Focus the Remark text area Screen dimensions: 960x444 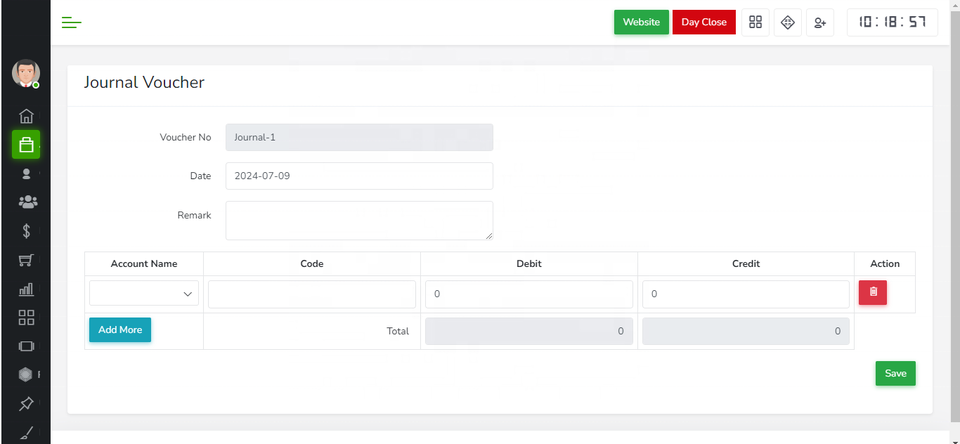coord(359,220)
